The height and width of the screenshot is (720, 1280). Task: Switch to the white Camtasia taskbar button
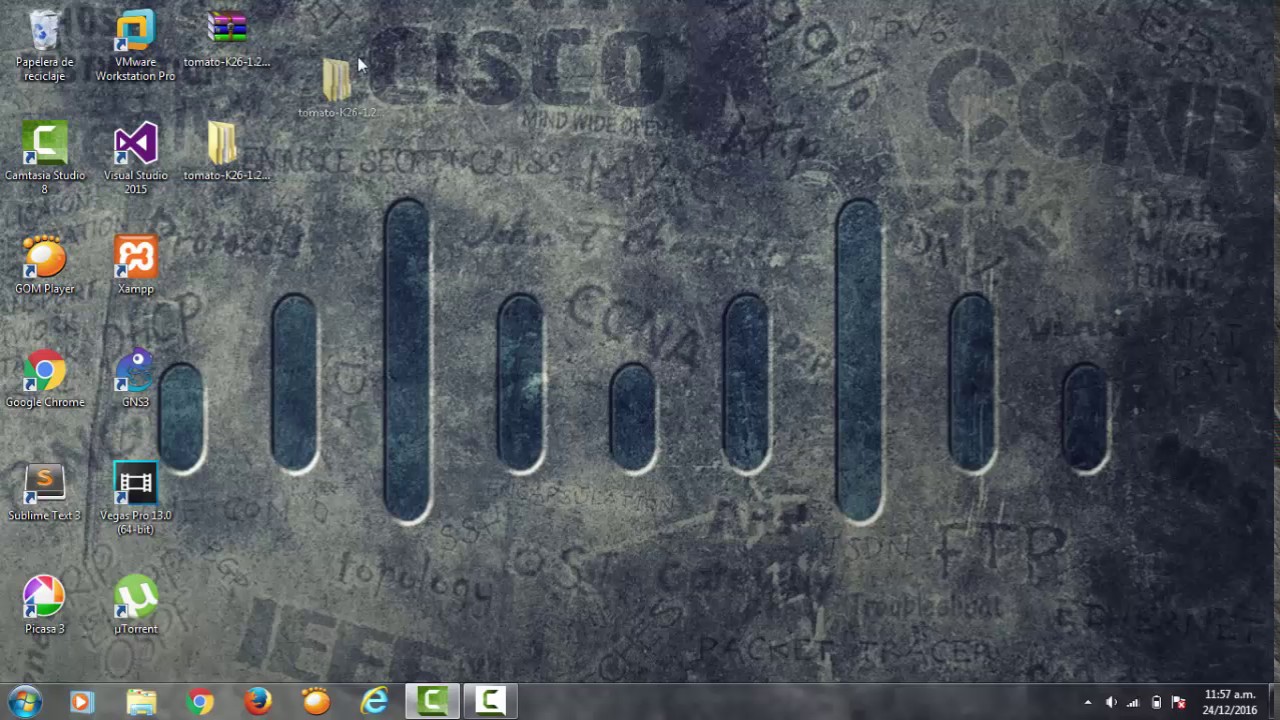(490, 702)
